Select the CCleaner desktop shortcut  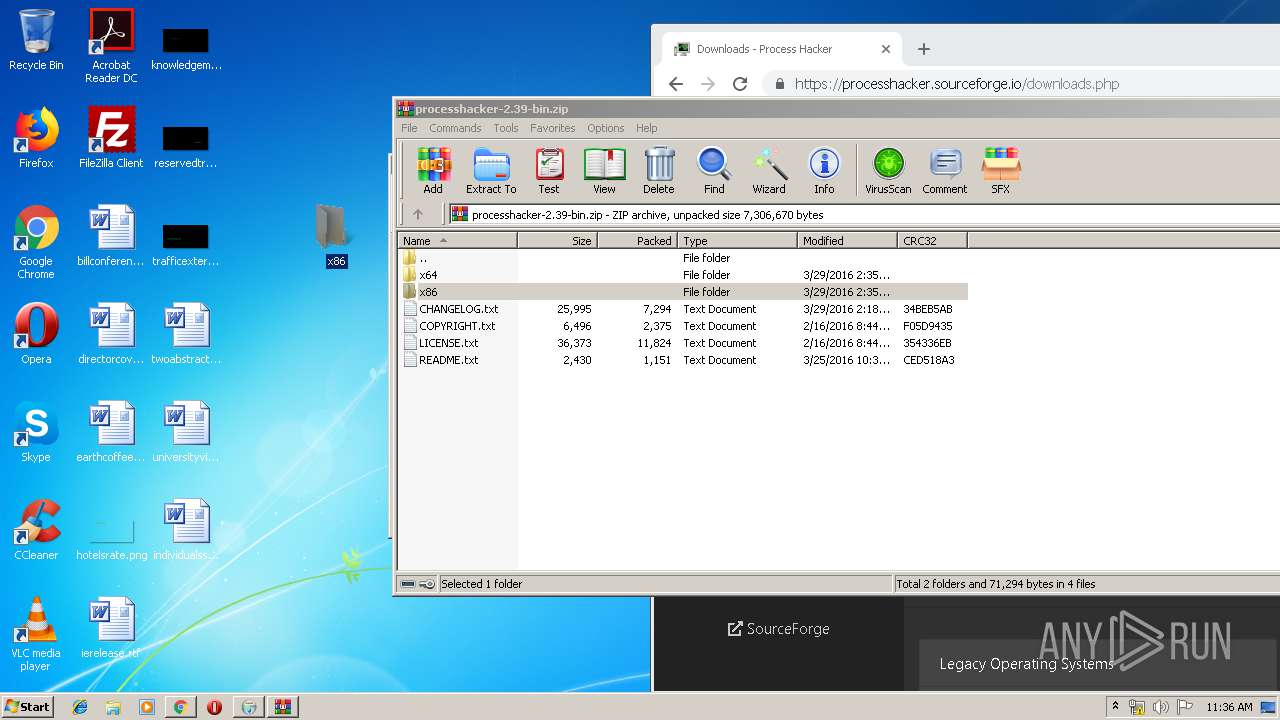pyautogui.click(x=36, y=530)
